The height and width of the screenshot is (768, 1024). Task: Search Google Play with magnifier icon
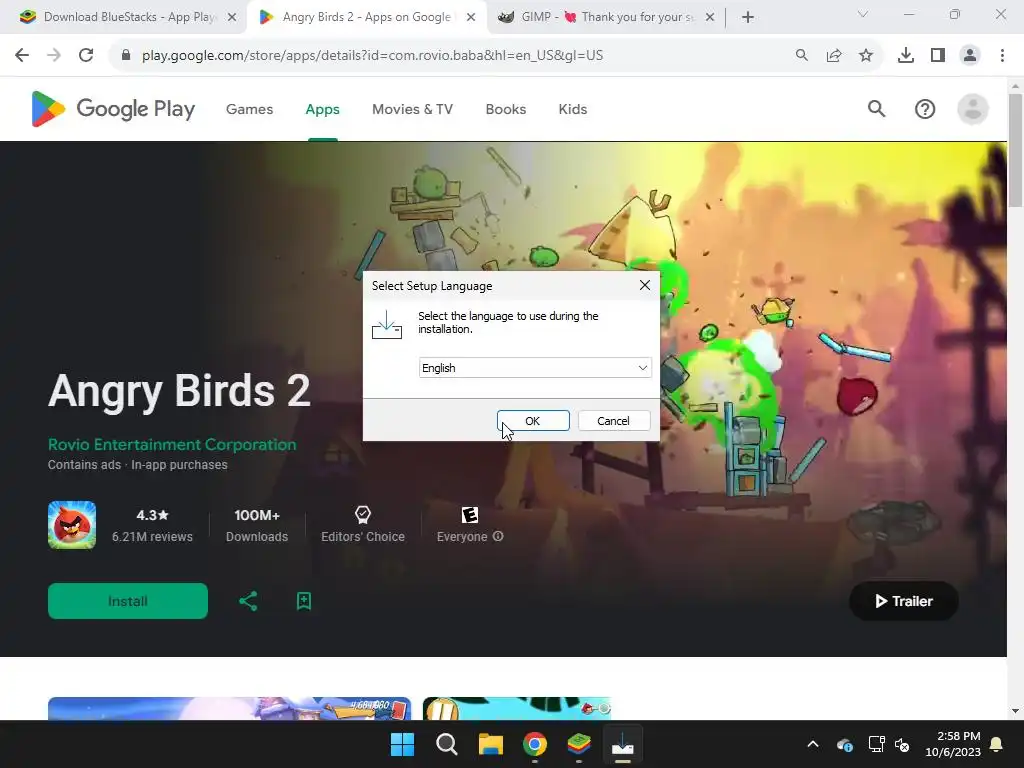point(876,108)
